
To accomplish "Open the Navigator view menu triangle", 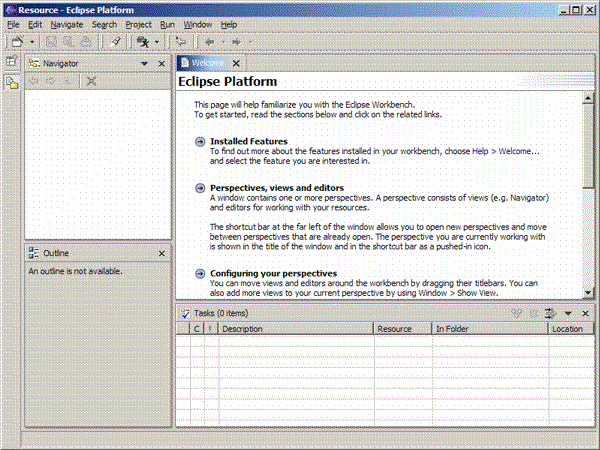I will 145,63.
